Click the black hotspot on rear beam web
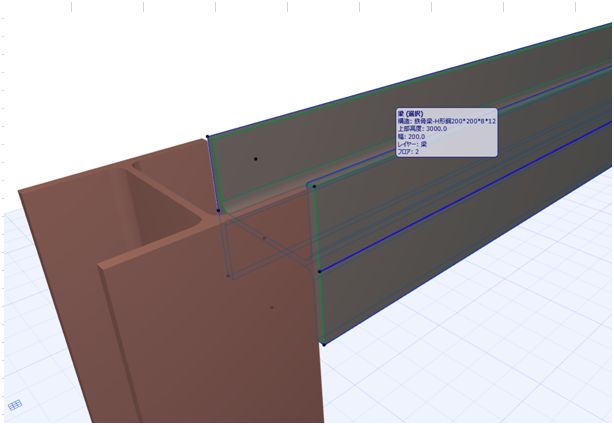Image resolution: width=614 pixels, height=425 pixels. [x=256, y=159]
